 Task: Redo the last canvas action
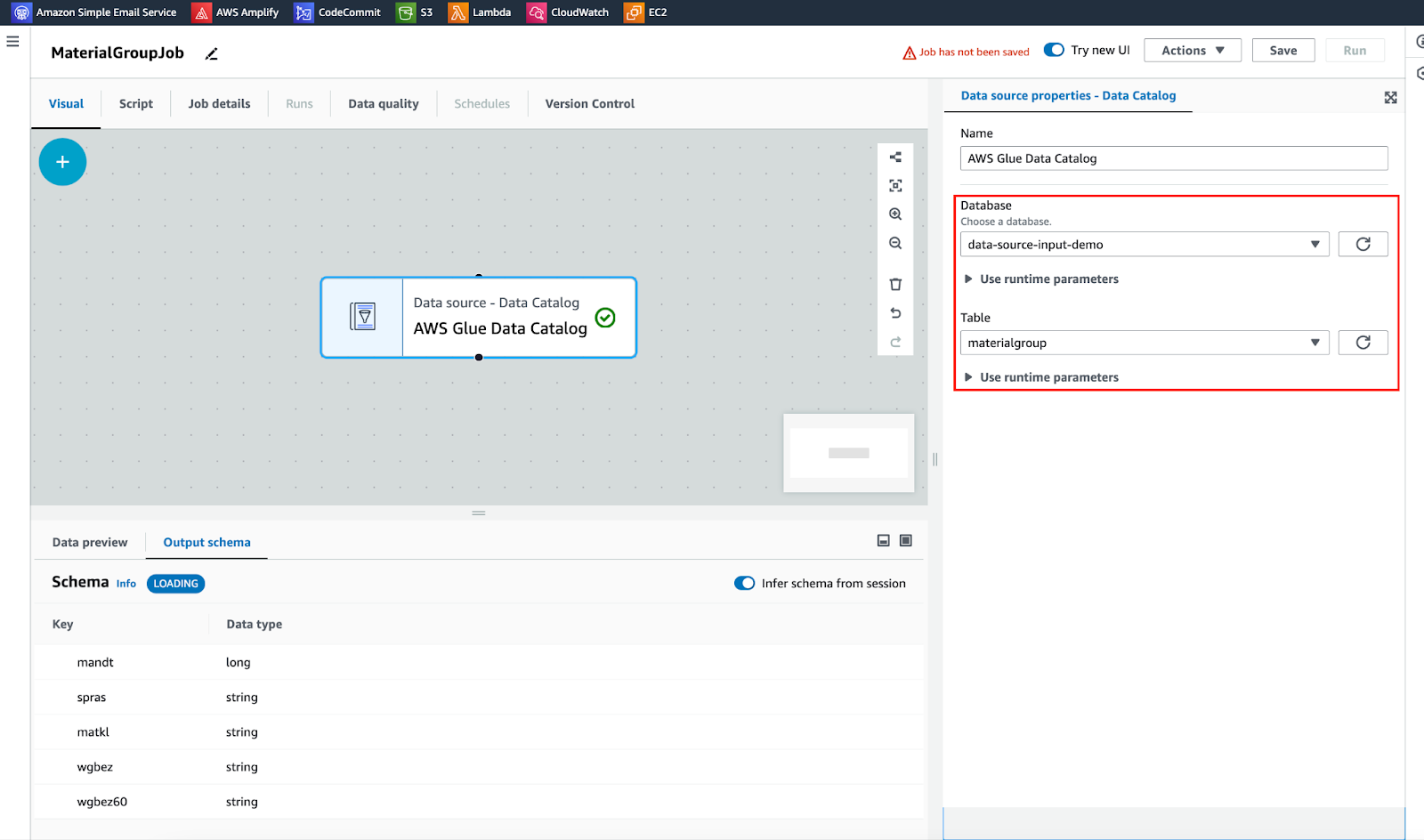(895, 342)
